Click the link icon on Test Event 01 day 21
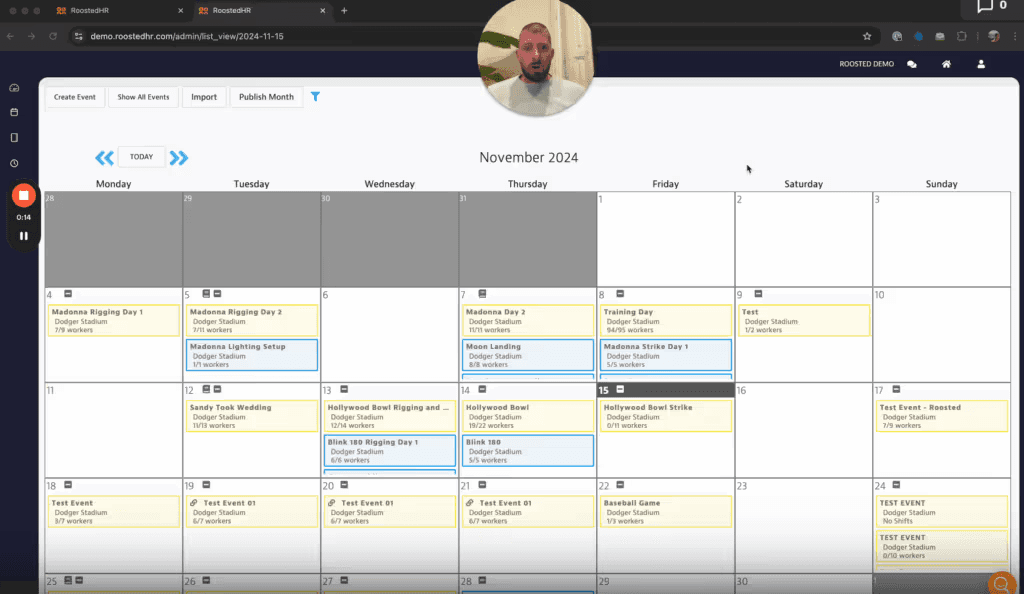 (x=470, y=503)
